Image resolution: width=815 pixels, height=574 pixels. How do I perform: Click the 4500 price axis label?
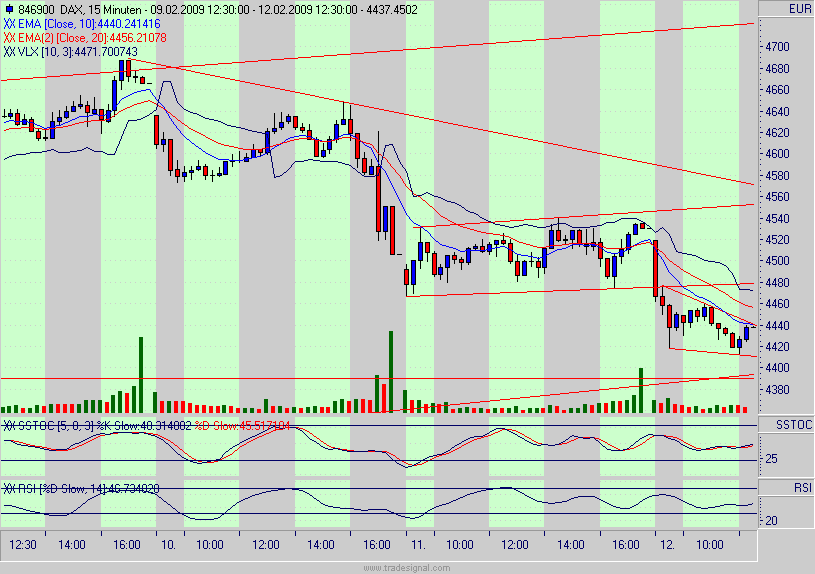point(777,260)
